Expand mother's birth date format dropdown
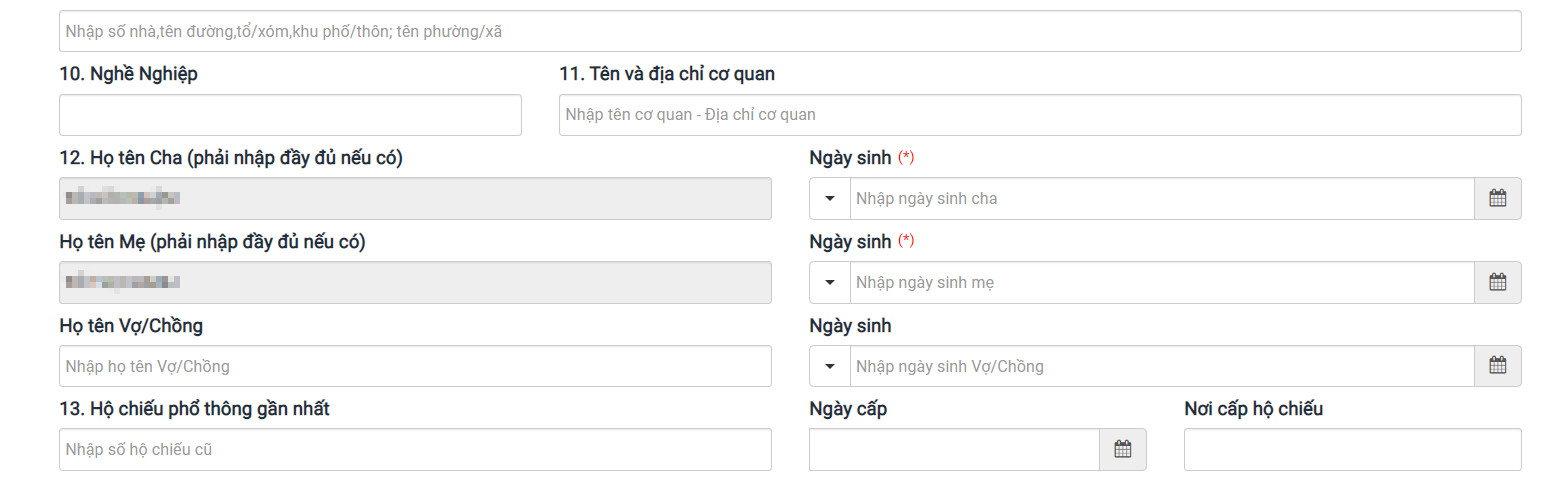 pos(830,282)
